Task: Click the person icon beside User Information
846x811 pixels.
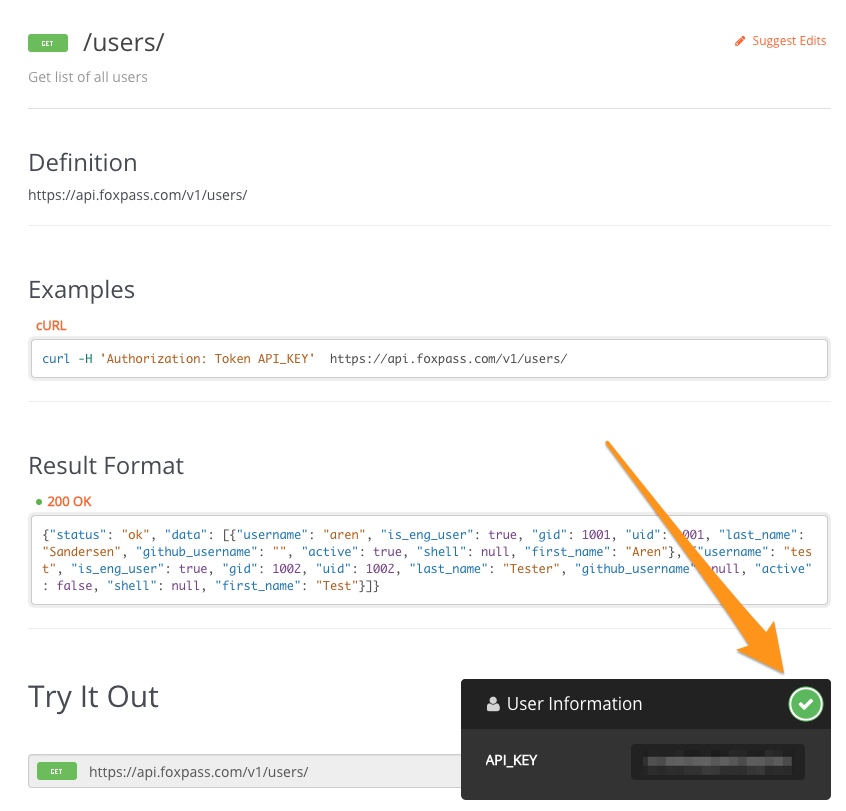Action: (493, 704)
